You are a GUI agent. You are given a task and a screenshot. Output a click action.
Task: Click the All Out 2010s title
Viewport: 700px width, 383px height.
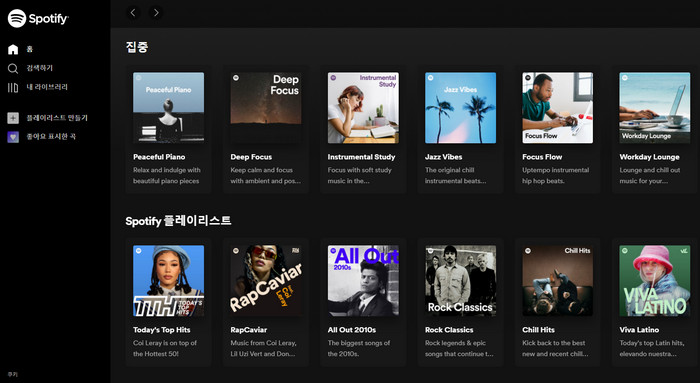coord(352,330)
